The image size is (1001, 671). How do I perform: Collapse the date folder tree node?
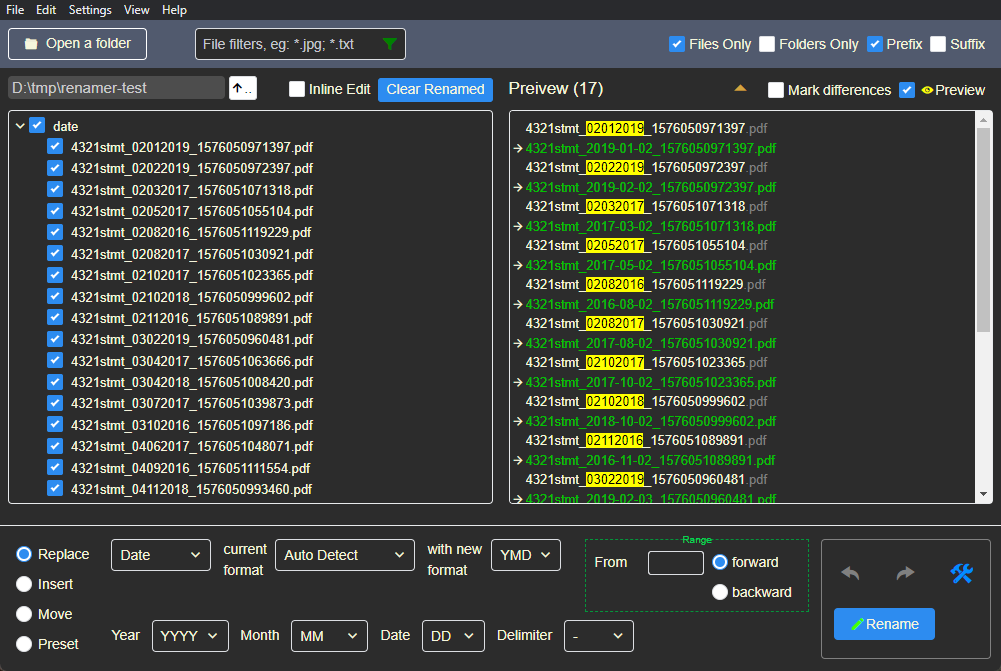tap(20, 126)
